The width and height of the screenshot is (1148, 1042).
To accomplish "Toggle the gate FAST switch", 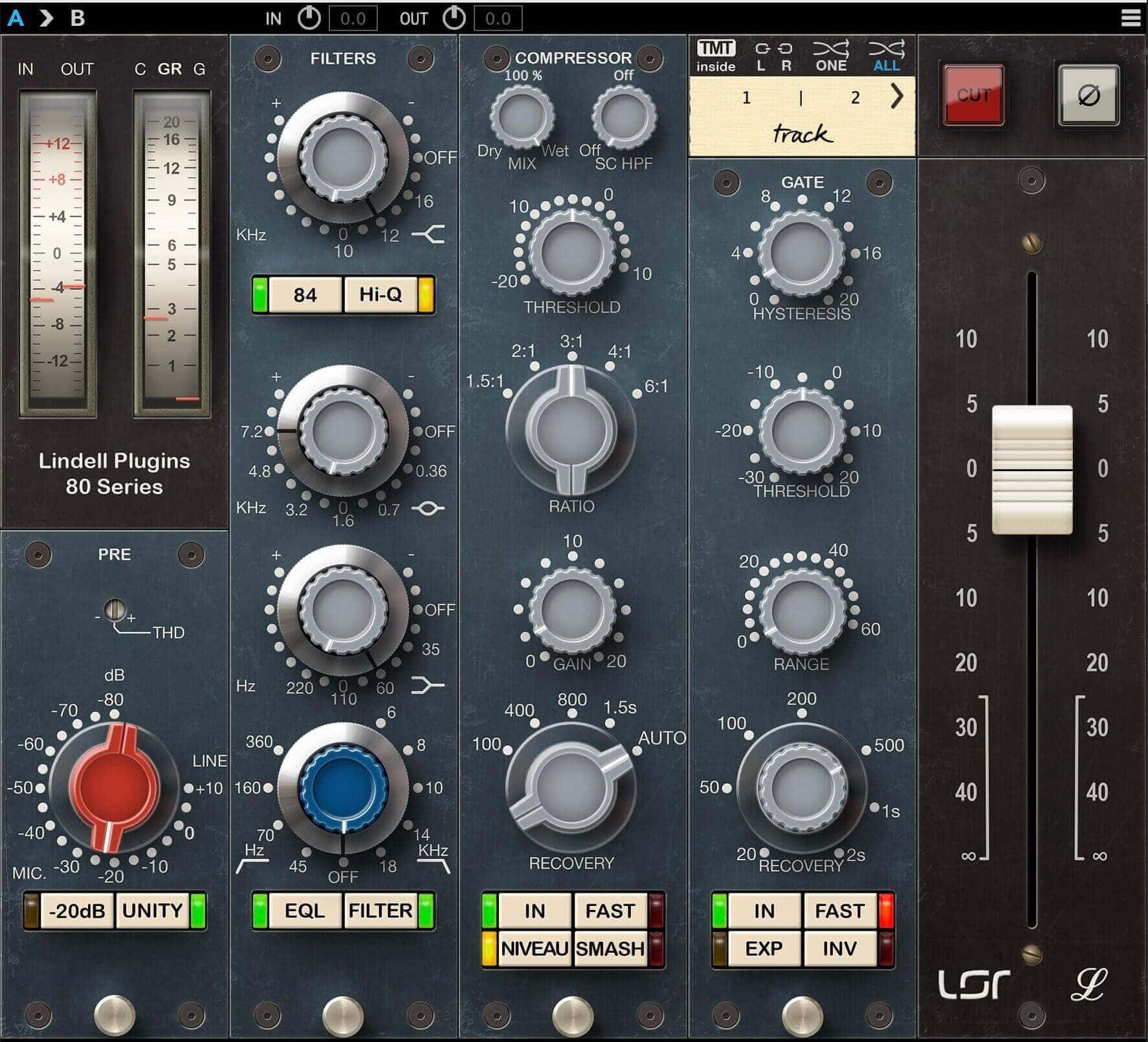I will point(840,911).
